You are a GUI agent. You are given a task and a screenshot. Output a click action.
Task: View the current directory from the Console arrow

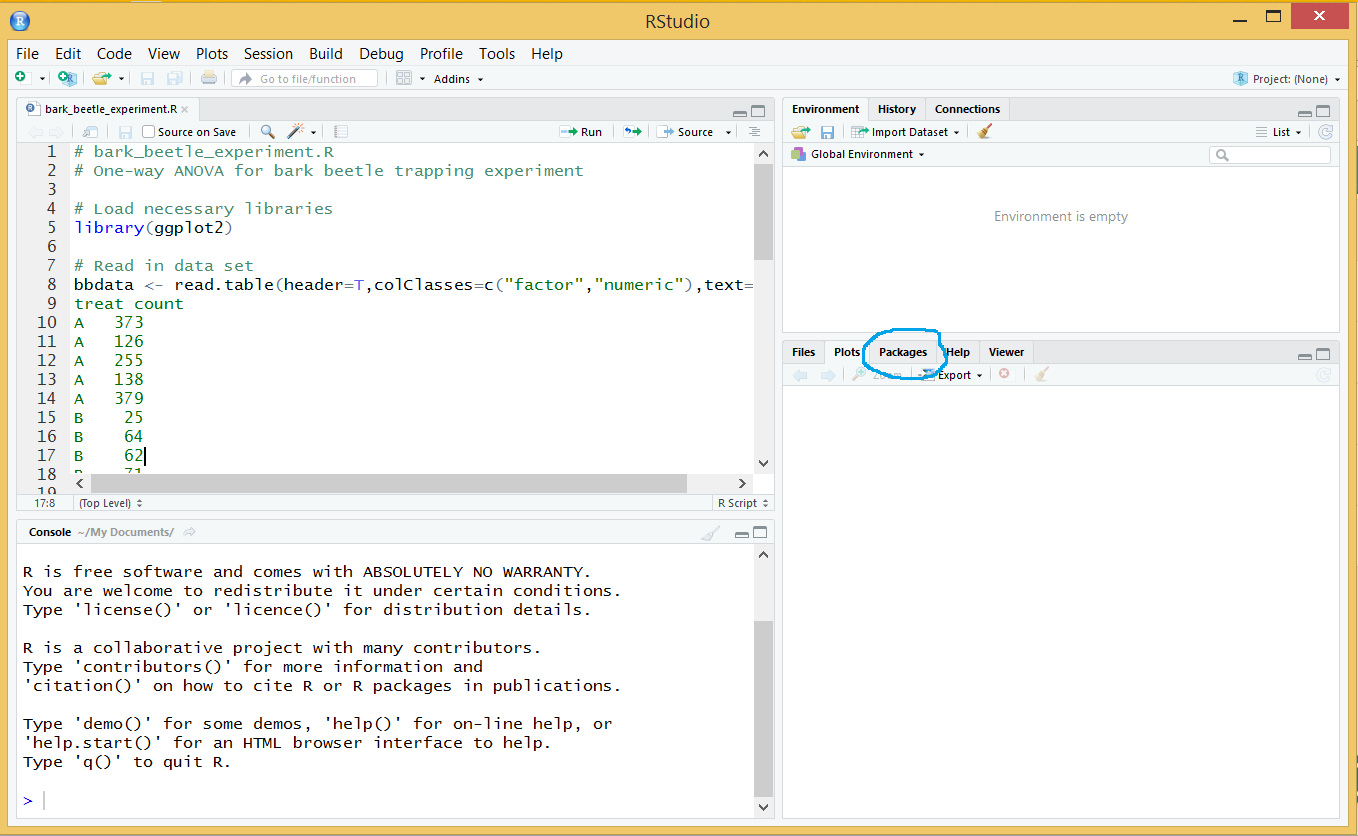pos(190,532)
